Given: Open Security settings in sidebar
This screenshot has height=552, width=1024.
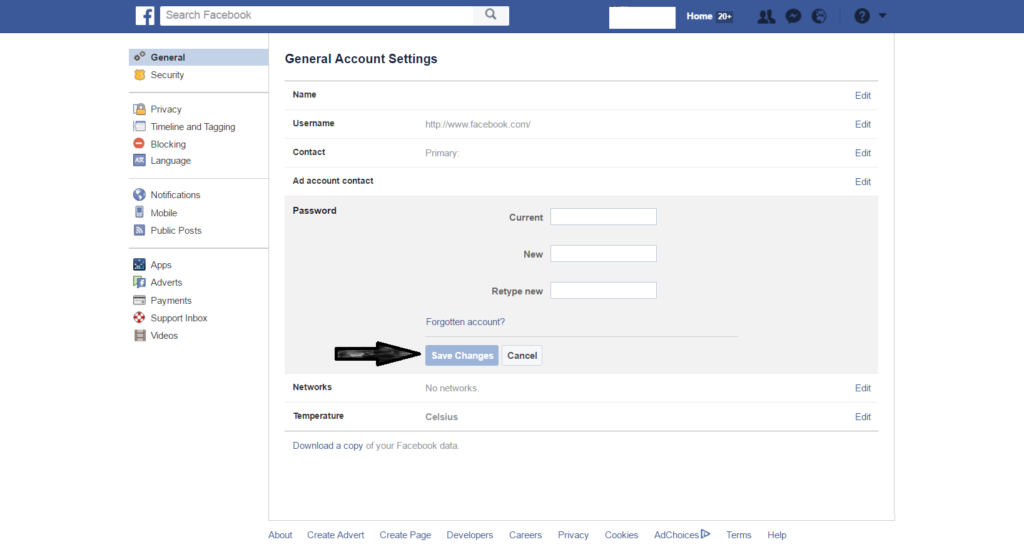Looking at the screenshot, I should pos(167,75).
